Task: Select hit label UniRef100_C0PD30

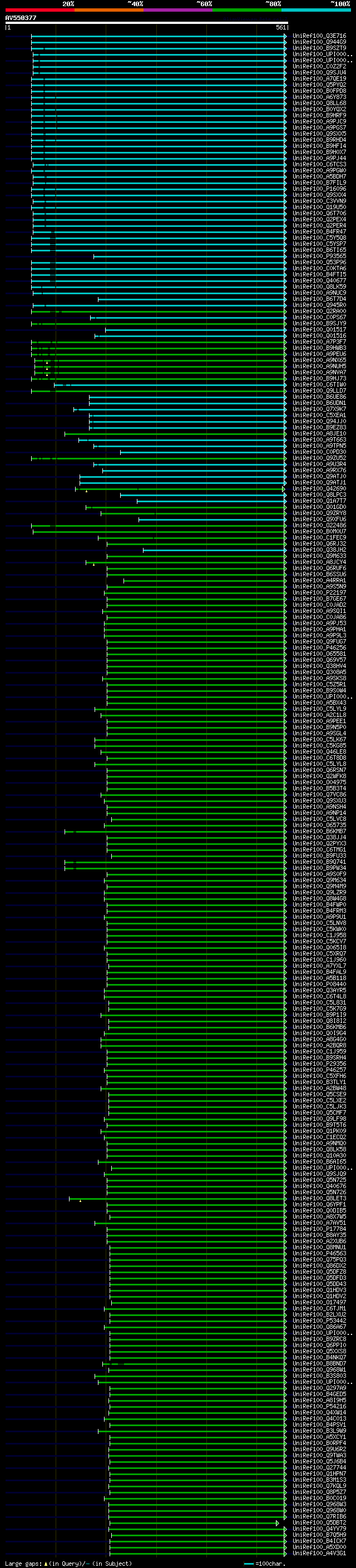Action: pos(319,452)
